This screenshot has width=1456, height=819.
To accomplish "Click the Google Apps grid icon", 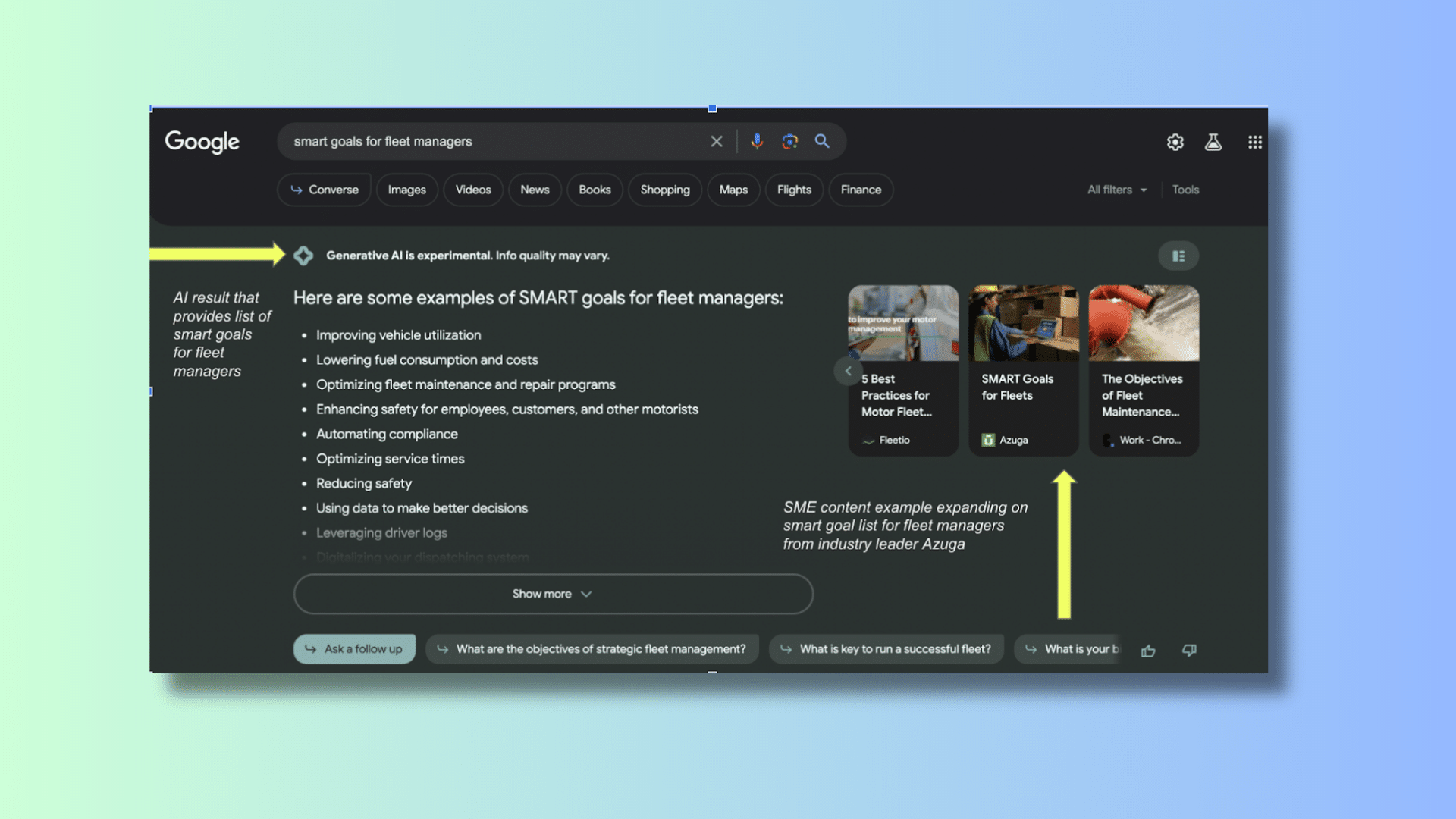I will (1256, 141).
